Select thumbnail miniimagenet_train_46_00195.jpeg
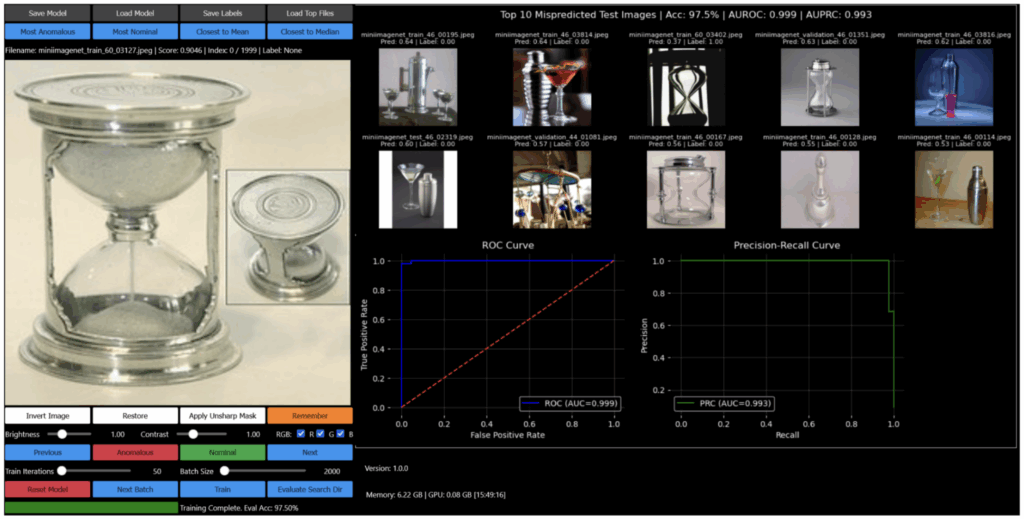 [x=418, y=87]
